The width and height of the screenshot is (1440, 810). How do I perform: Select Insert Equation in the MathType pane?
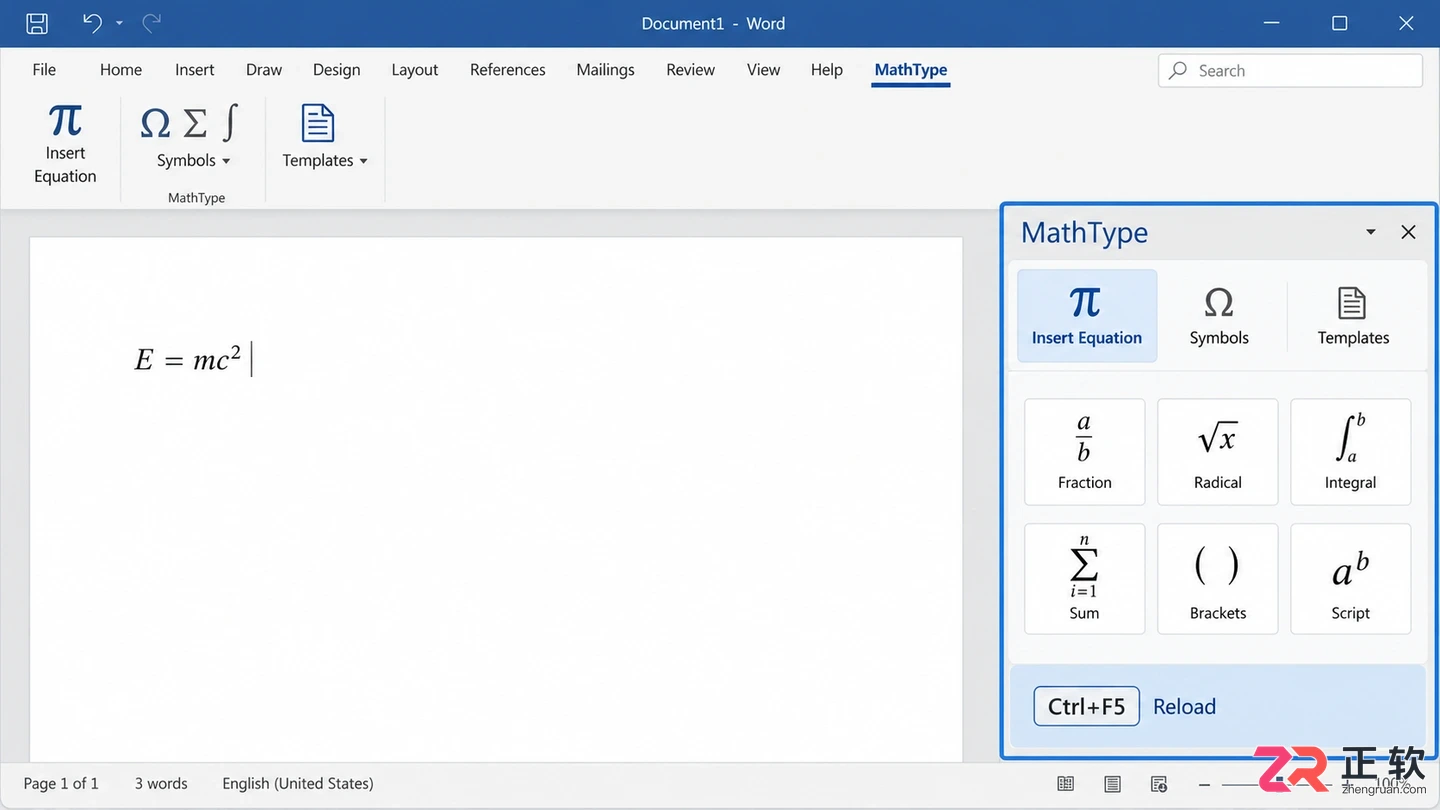(1087, 316)
